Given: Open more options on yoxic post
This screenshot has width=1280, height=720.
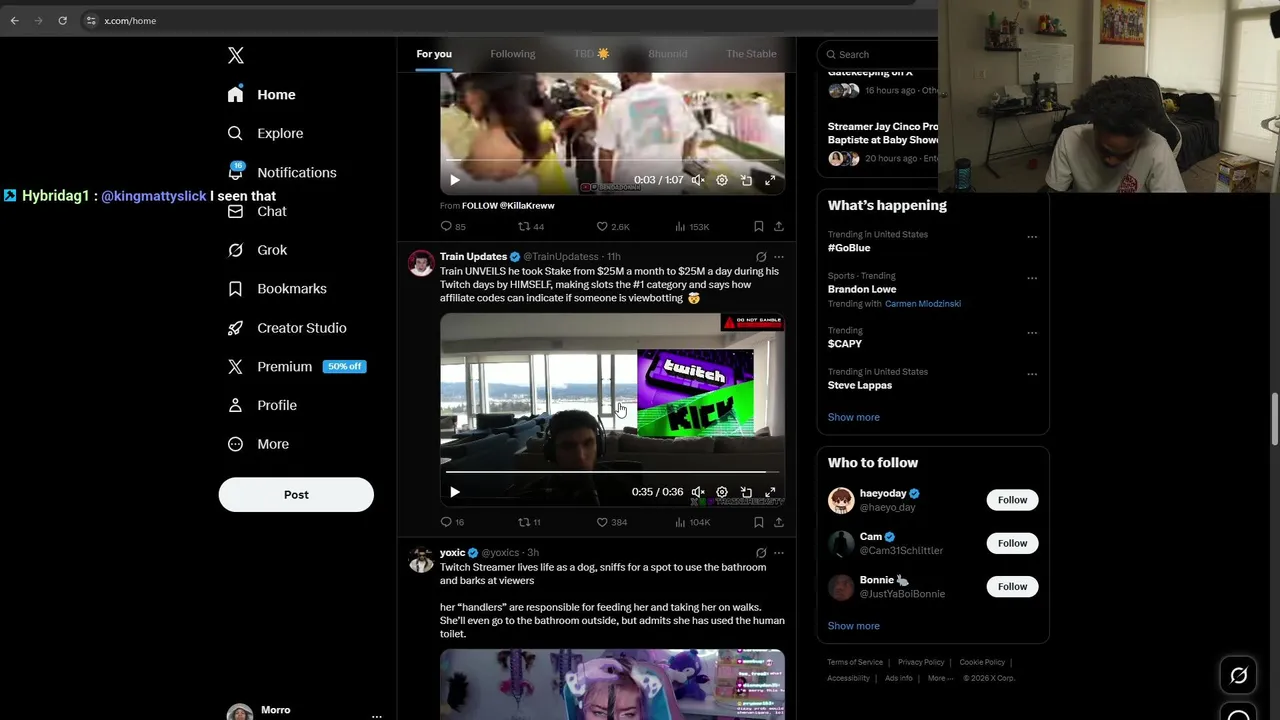Looking at the screenshot, I should tap(779, 553).
